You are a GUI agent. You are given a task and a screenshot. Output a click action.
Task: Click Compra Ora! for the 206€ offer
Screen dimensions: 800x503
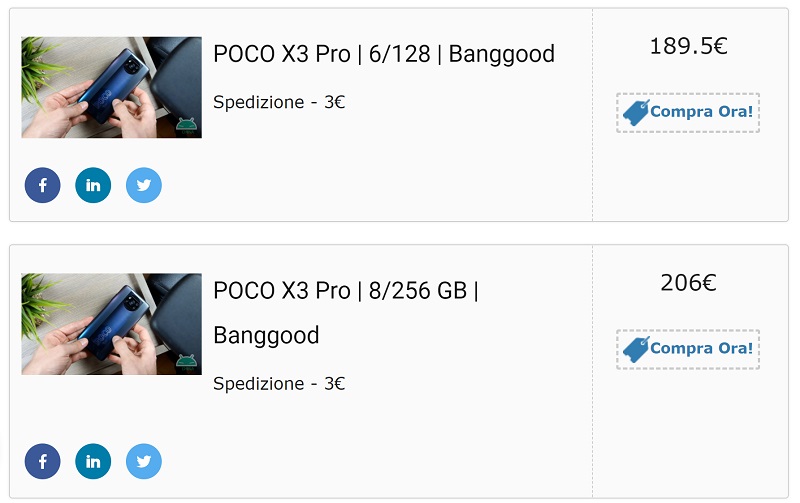tap(688, 349)
